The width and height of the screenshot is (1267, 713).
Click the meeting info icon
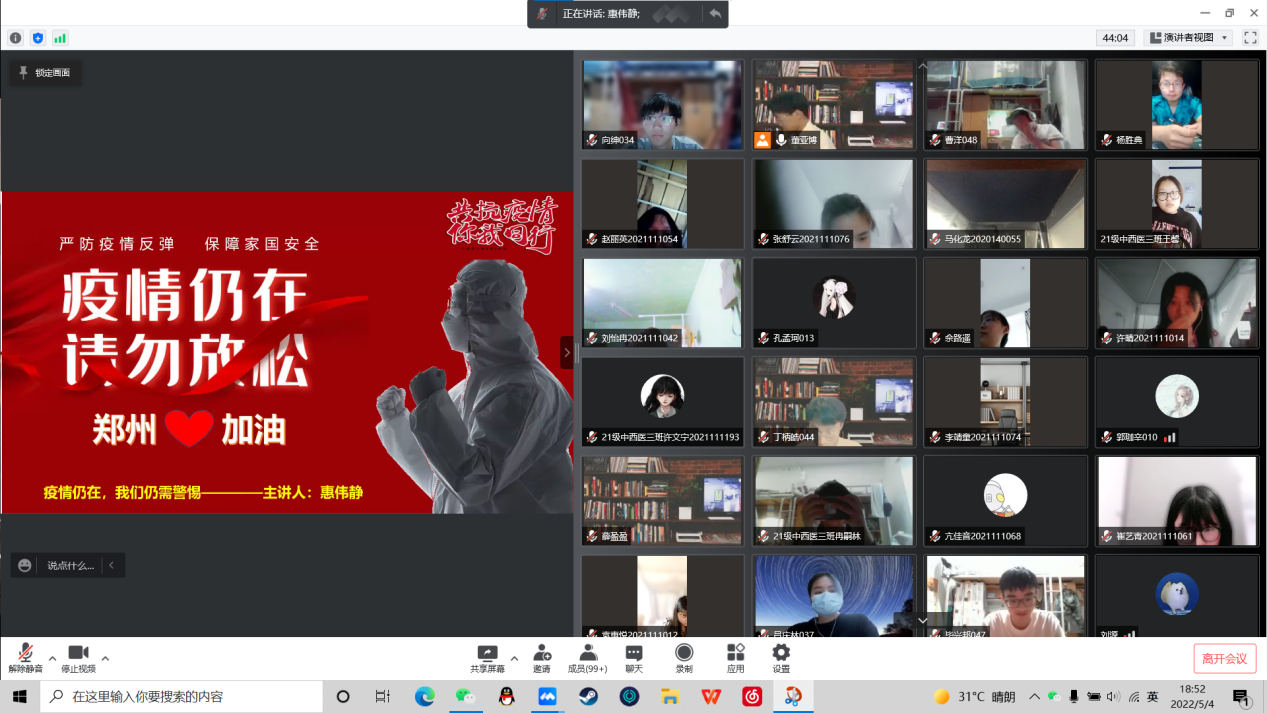pyautogui.click(x=16, y=38)
